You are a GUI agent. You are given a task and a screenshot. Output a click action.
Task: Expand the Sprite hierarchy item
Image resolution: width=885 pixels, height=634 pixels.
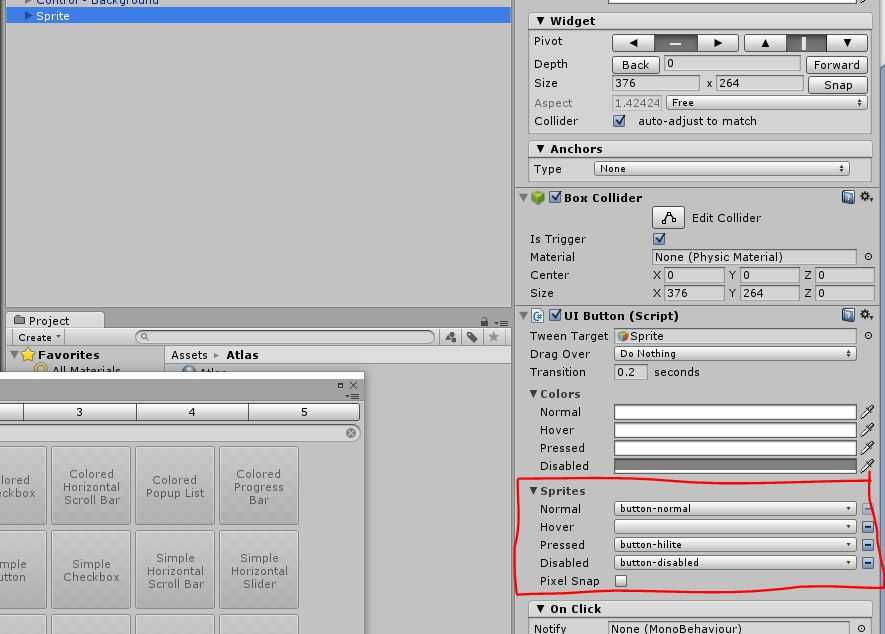[x=28, y=16]
